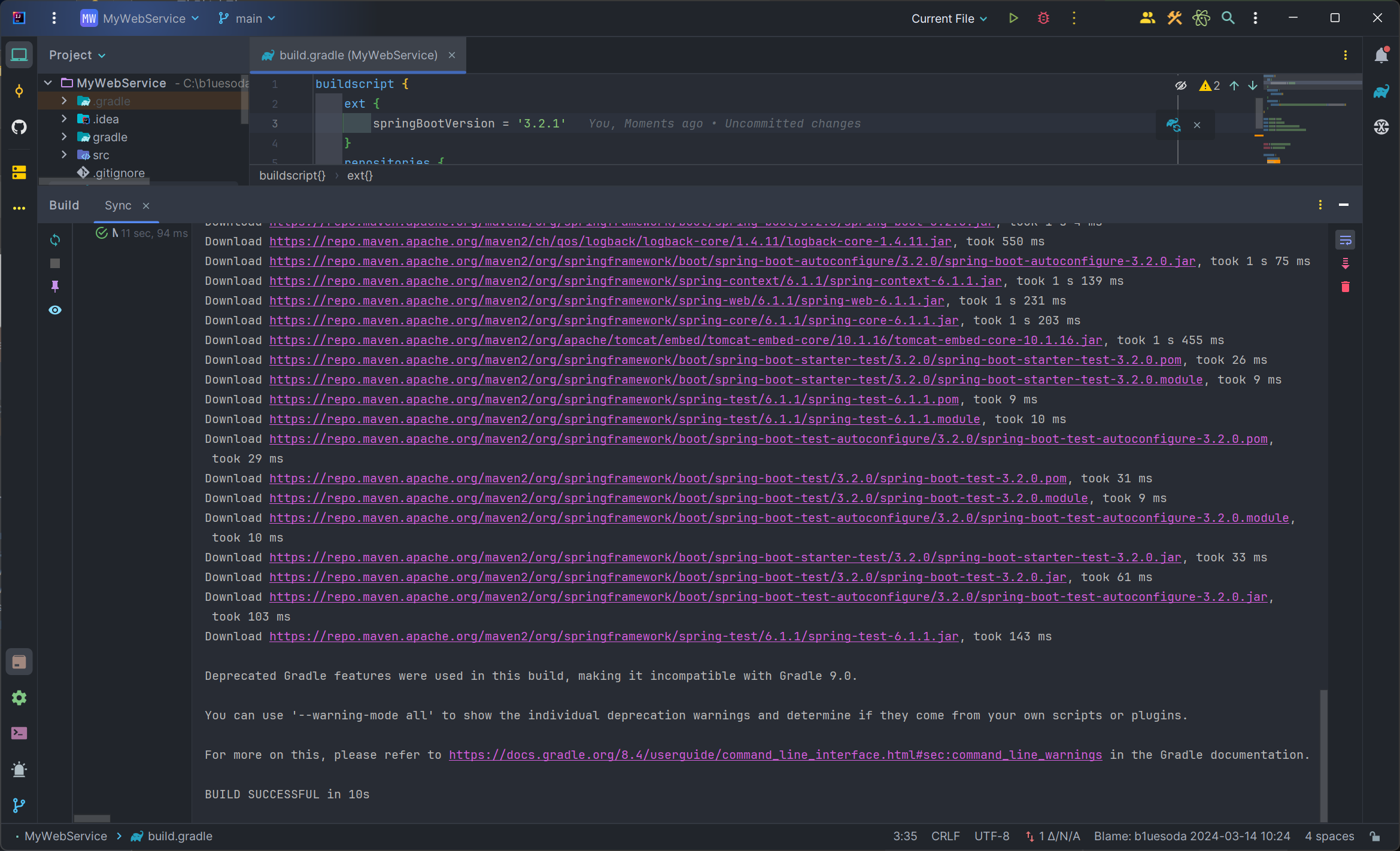The image size is (1400, 851).
Task: Run the current file with green play icon
Action: [x=1013, y=18]
